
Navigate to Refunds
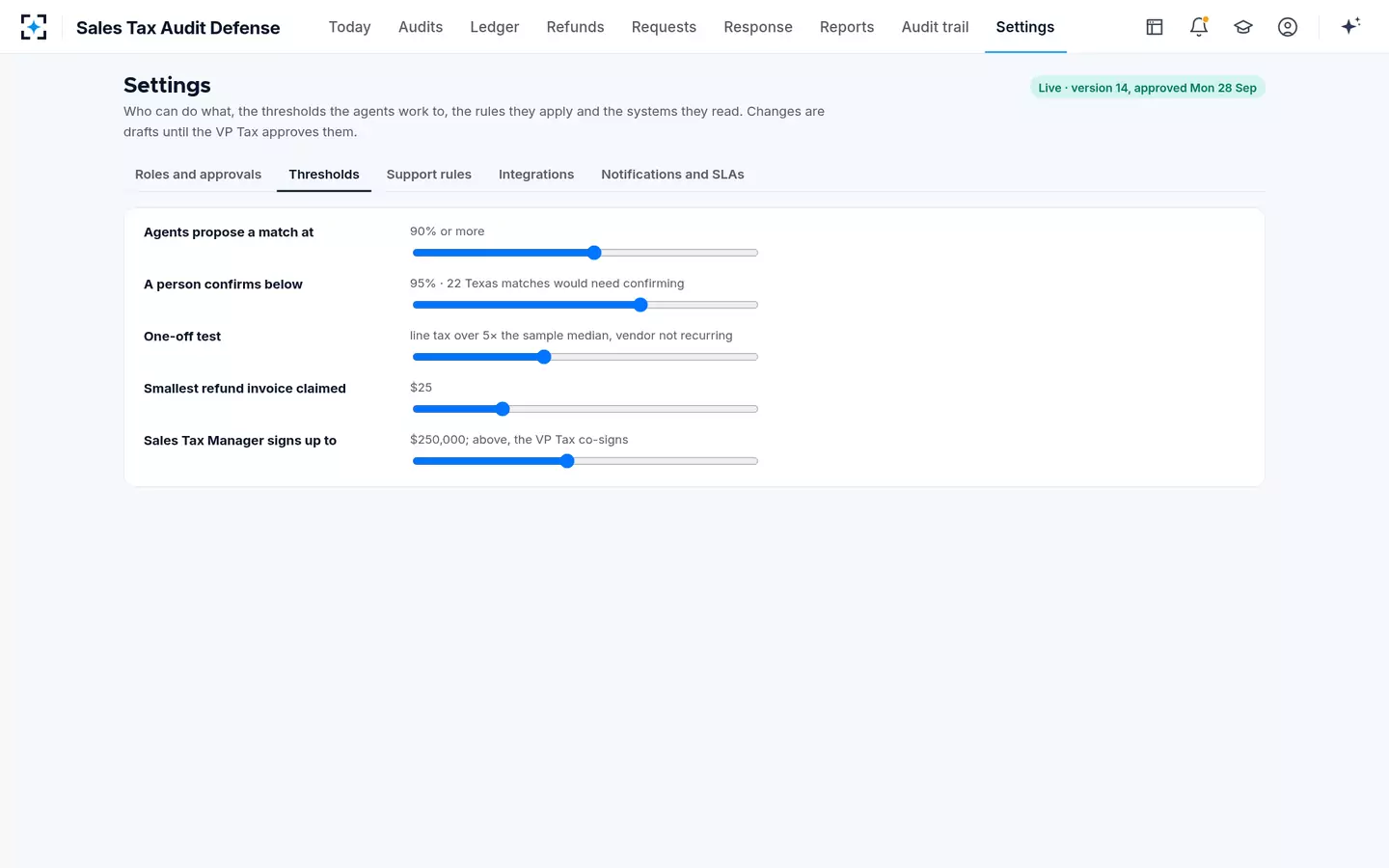coord(575,27)
